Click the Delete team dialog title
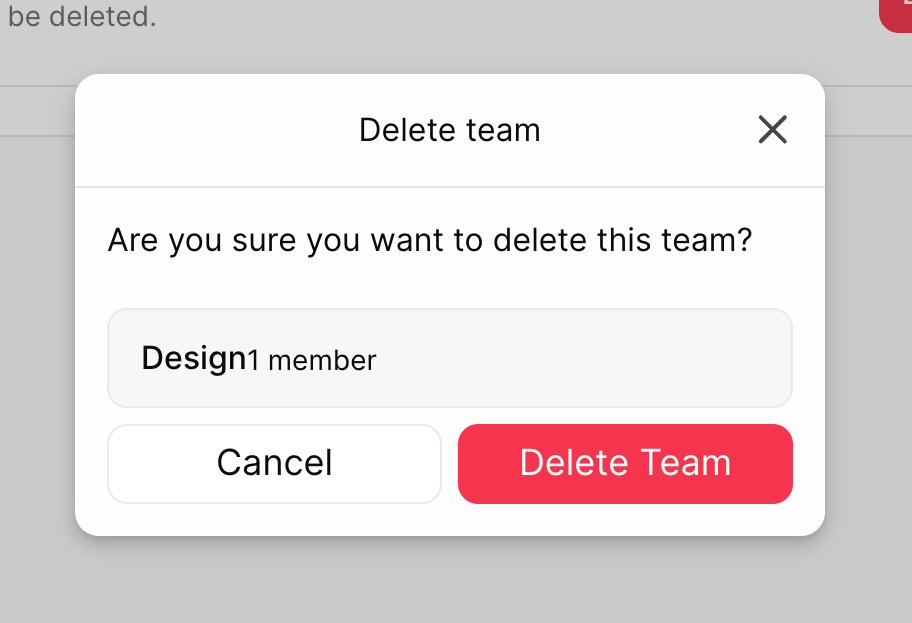Viewport: 912px width, 623px height. [449, 130]
